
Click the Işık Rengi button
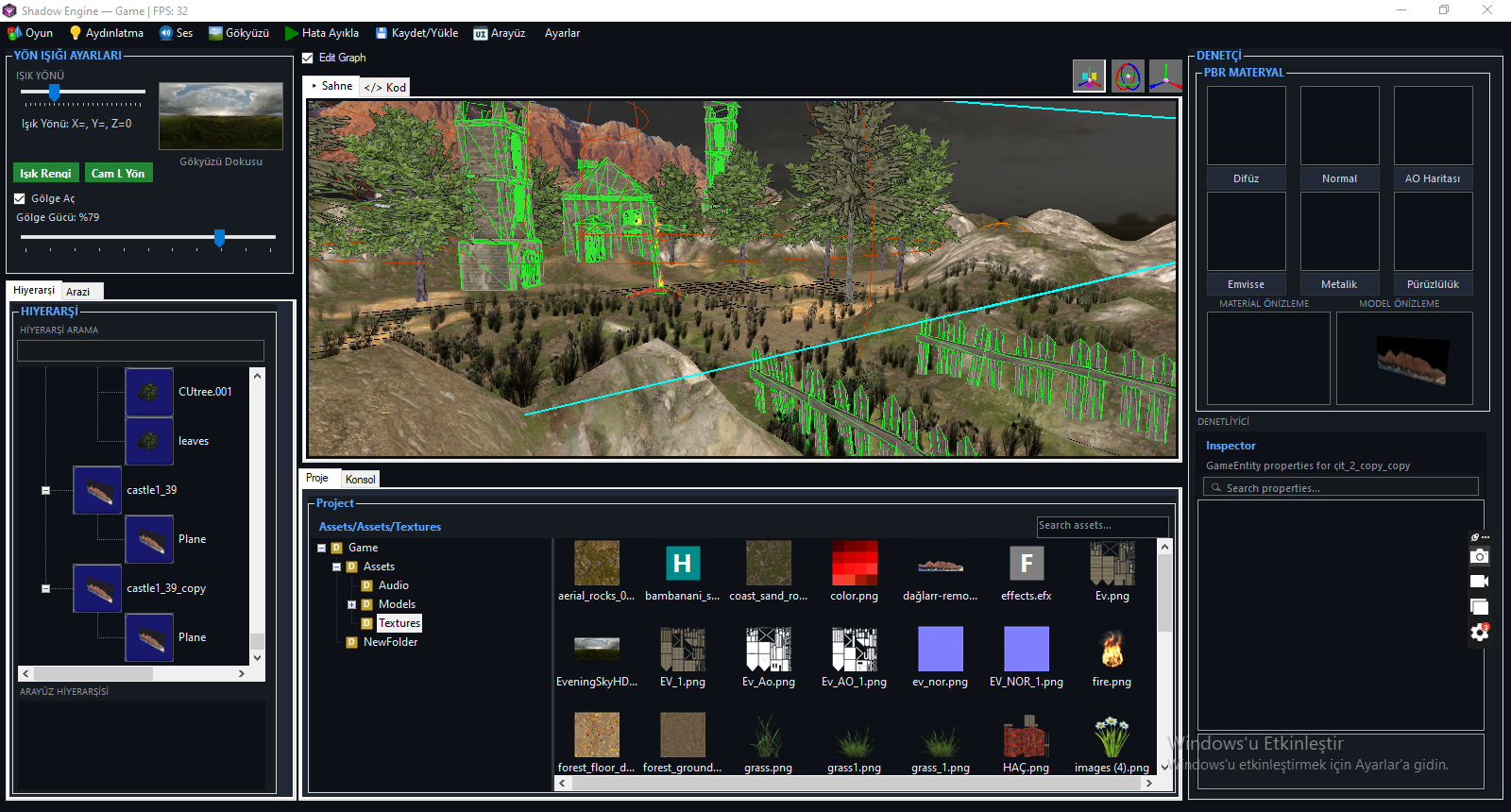coord(45,173)
